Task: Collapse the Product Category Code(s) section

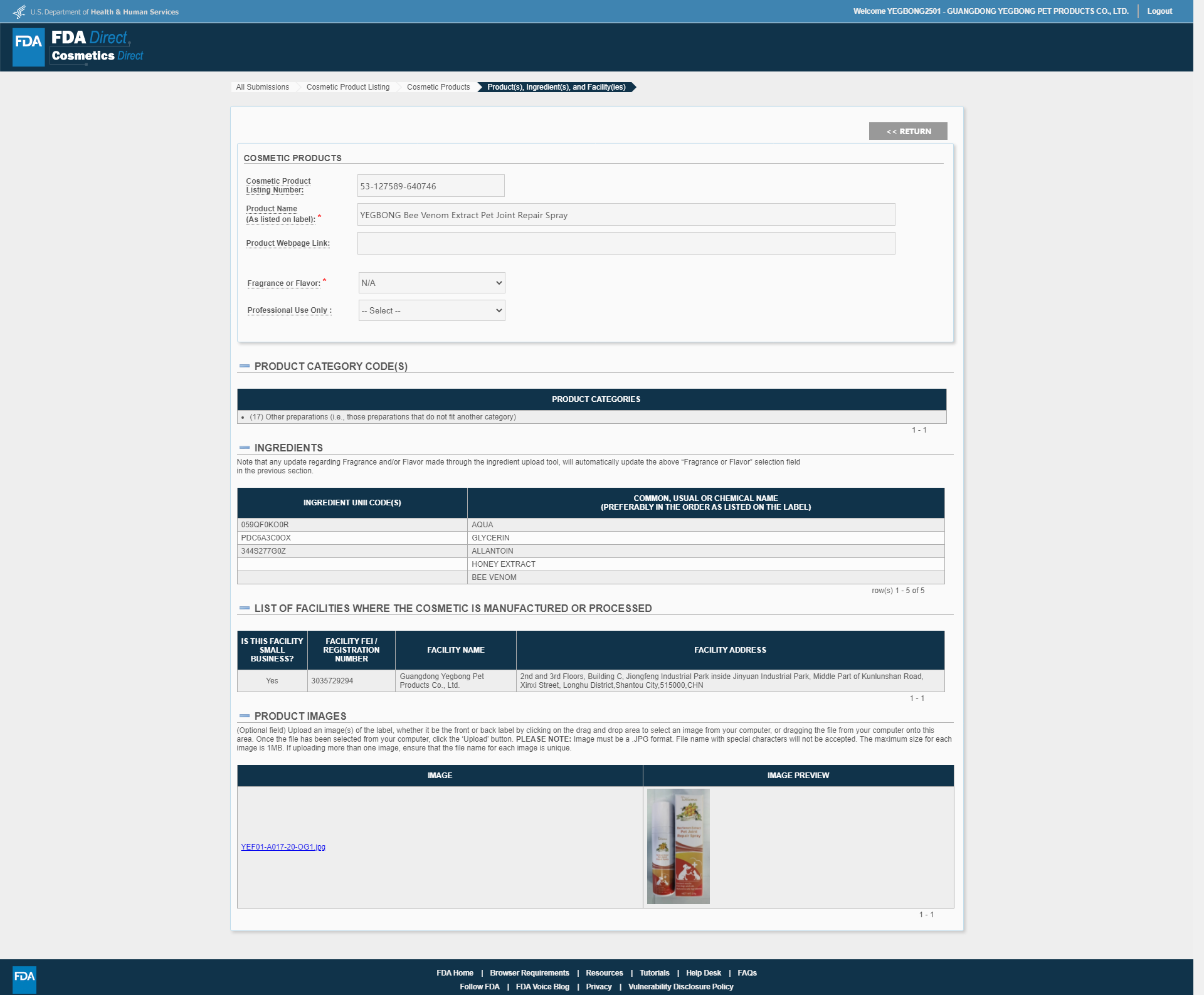Action: pyautogui.click(x=245, y=366)
